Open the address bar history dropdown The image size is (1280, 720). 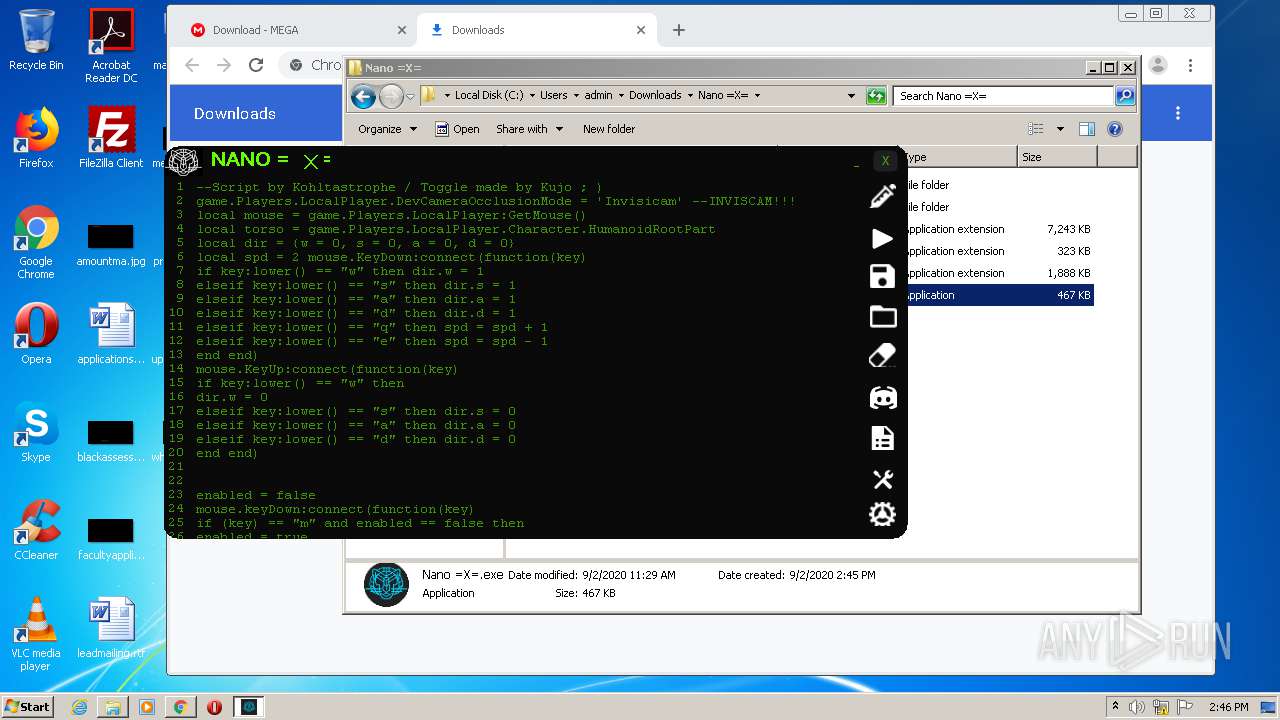click(x=851, y=96)
